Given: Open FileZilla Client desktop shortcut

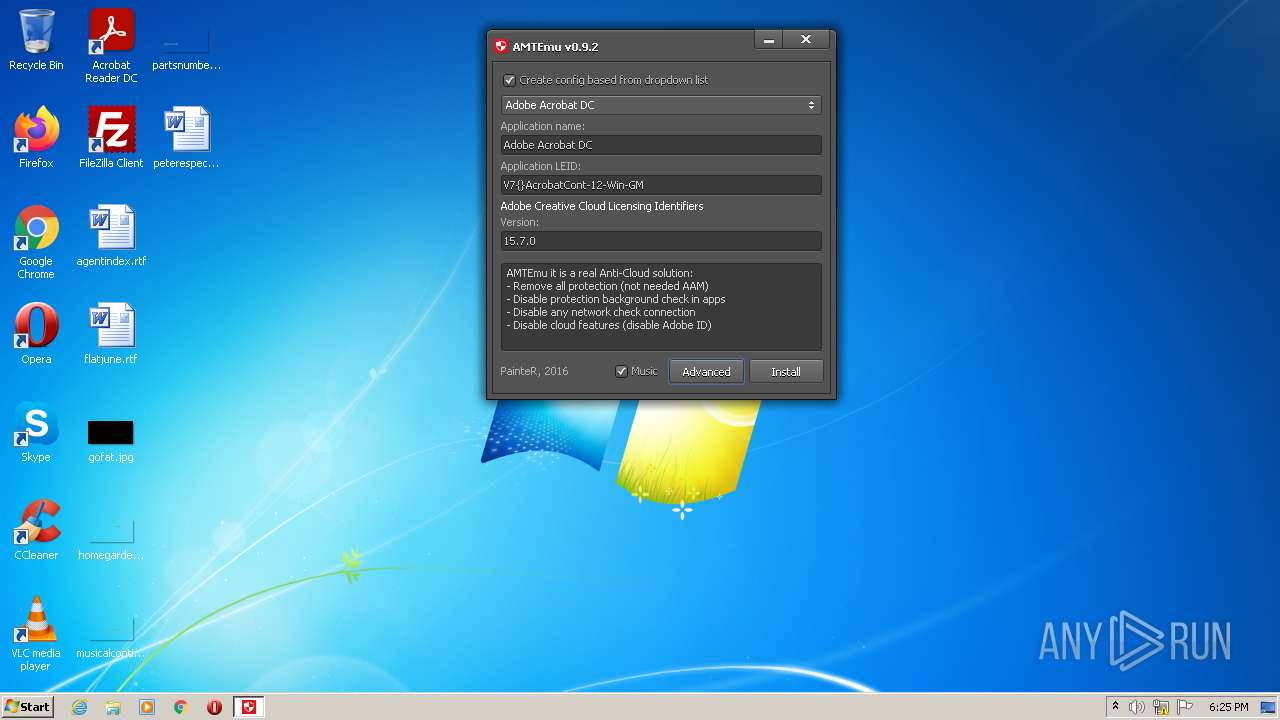Looking at the screenshot, I should (x=111, y=138).
